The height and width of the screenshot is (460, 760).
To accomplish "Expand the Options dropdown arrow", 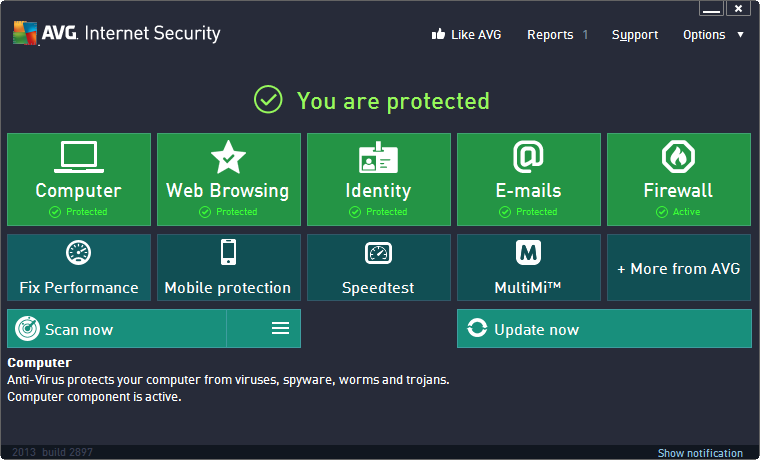I will pyautogui.click(x=740, y=34).
